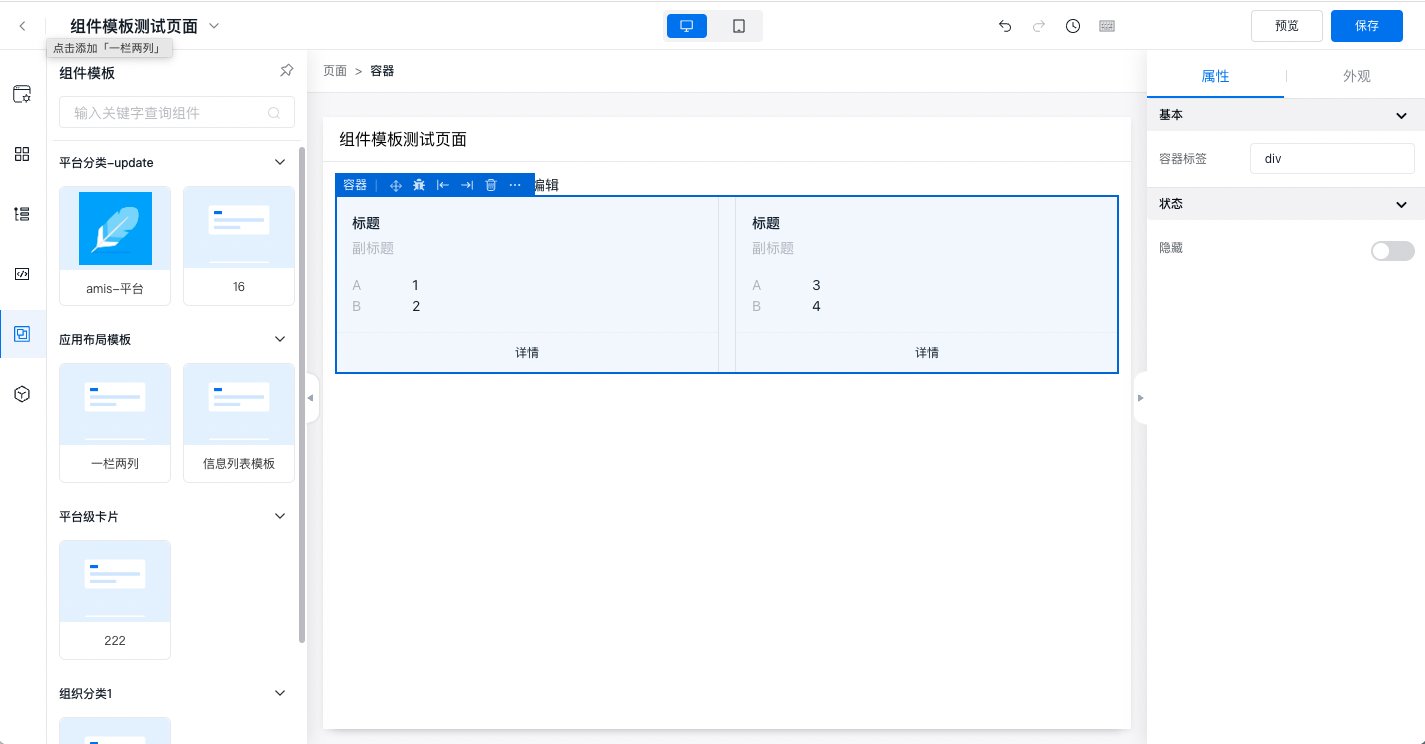The height and width of the screenshot is (744, 1425).
Task: Focus the 输入关键字查询组件 search field
Action: click(177, 113)
